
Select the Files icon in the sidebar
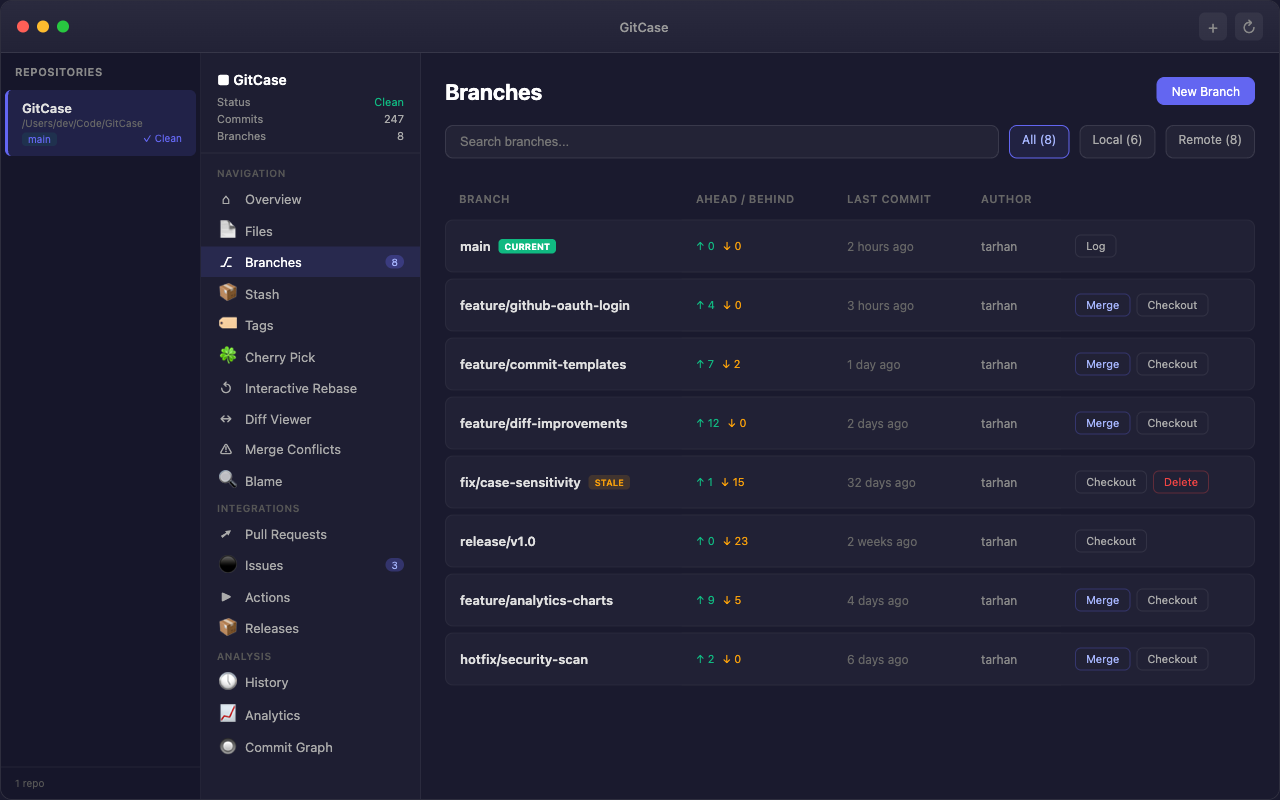pos(228,230)
